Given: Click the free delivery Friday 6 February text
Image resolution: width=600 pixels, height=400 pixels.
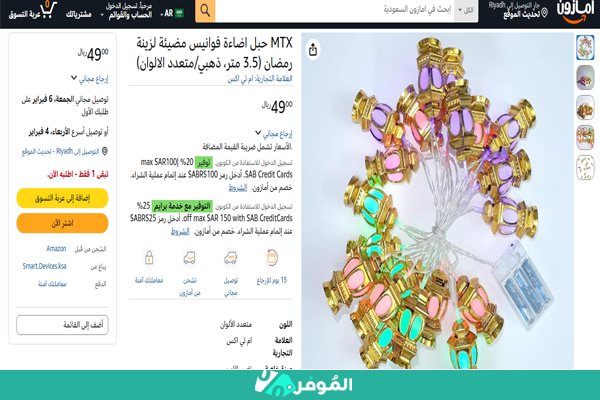Looking at the screenshot, I should pyautogui.click(x=65, y=106).
